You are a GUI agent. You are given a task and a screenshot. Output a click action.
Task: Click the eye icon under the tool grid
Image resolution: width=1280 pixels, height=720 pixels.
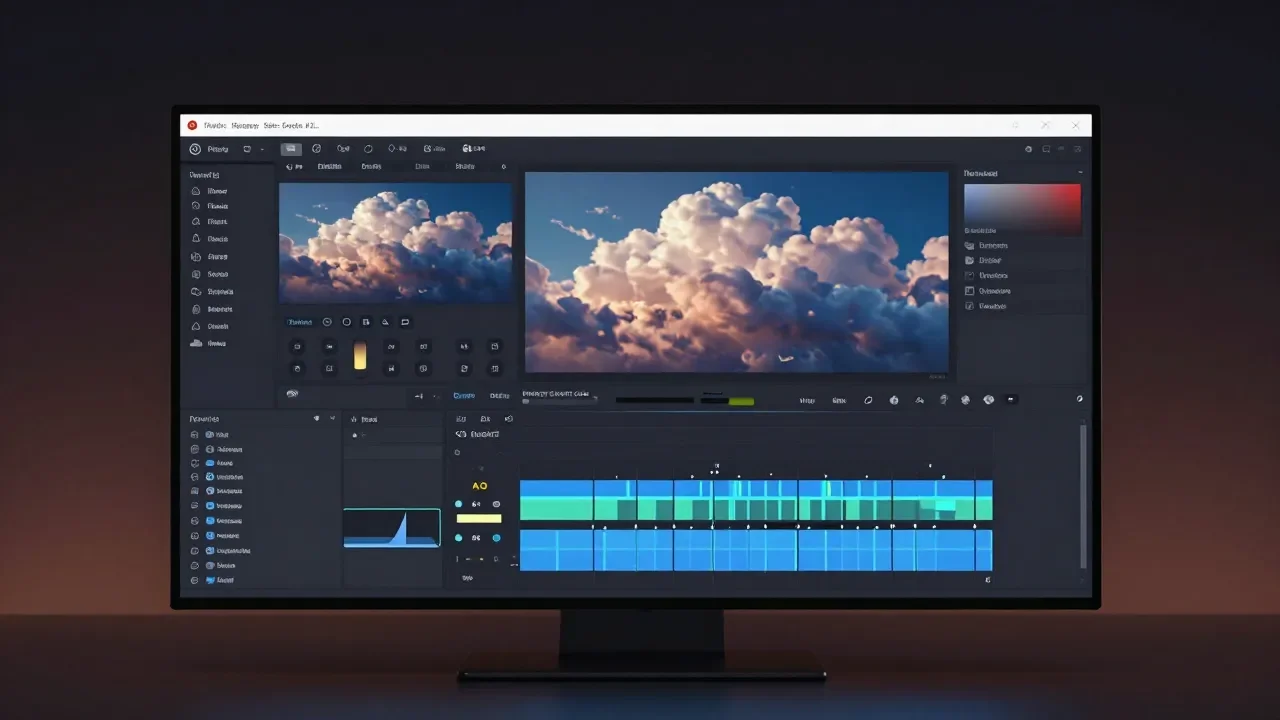(x=292, y=394)
